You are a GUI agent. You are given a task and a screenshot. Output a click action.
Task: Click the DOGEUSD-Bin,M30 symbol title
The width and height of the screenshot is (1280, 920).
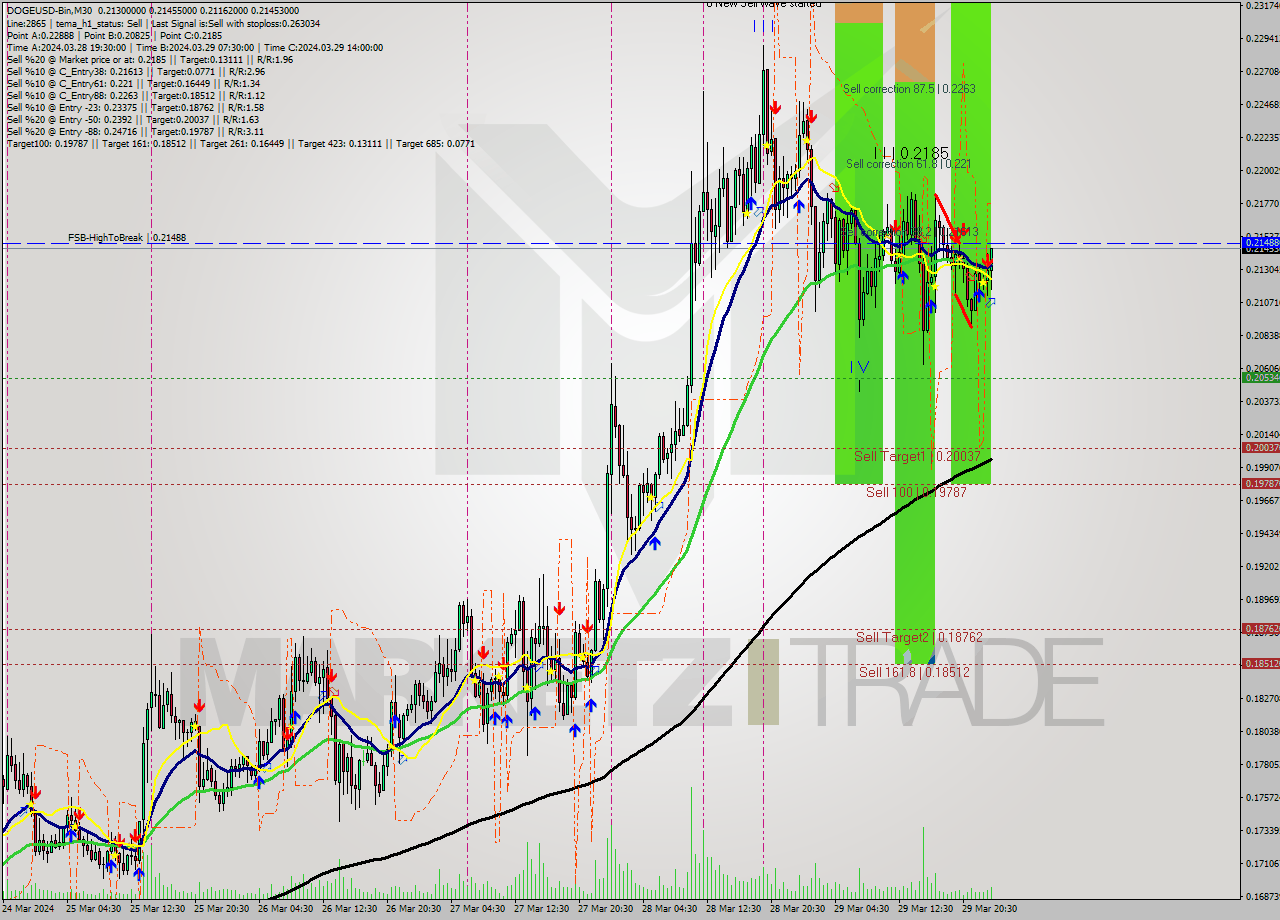(x=50, y=10)
